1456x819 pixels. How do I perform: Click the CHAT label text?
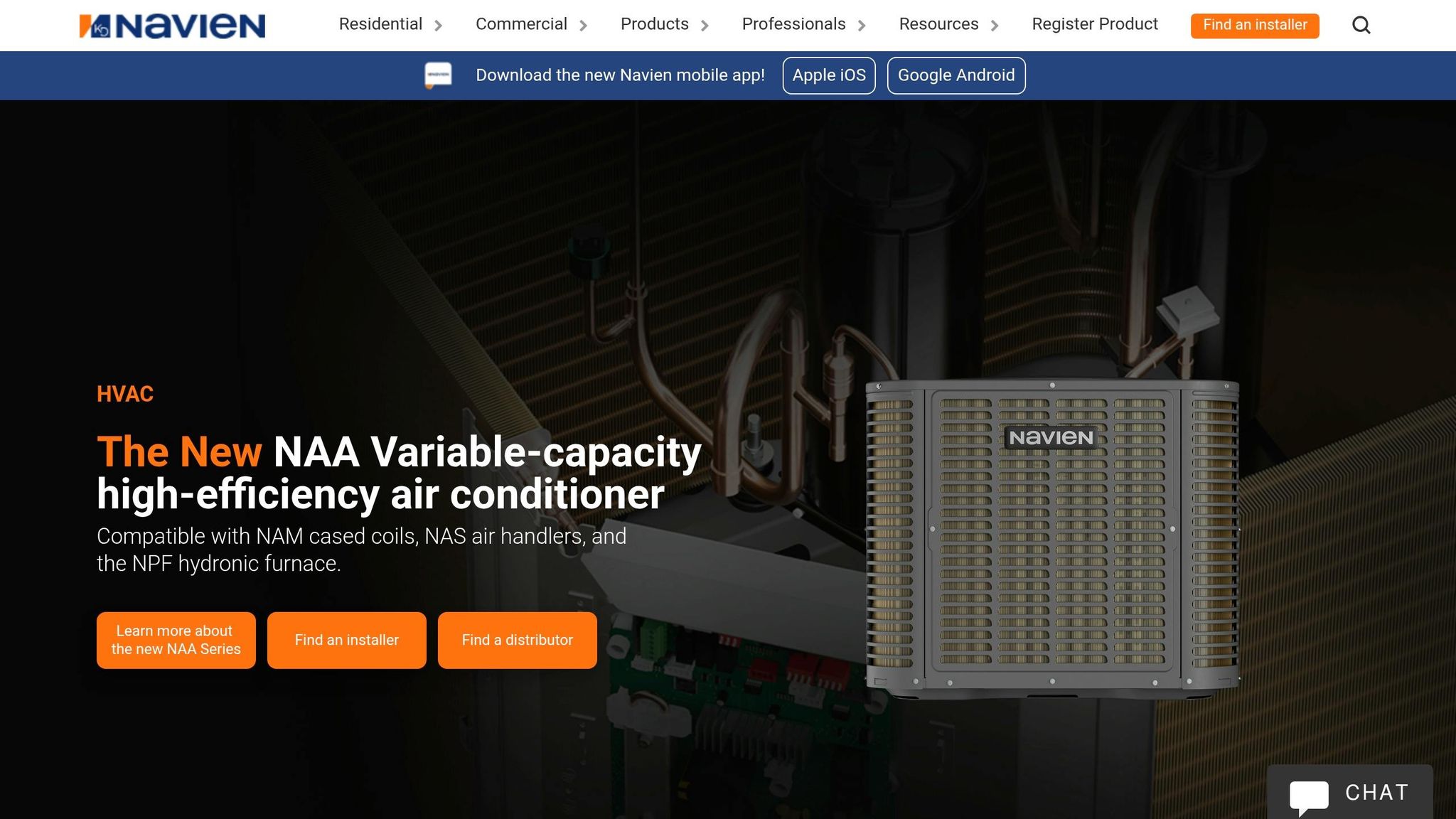1377,793
